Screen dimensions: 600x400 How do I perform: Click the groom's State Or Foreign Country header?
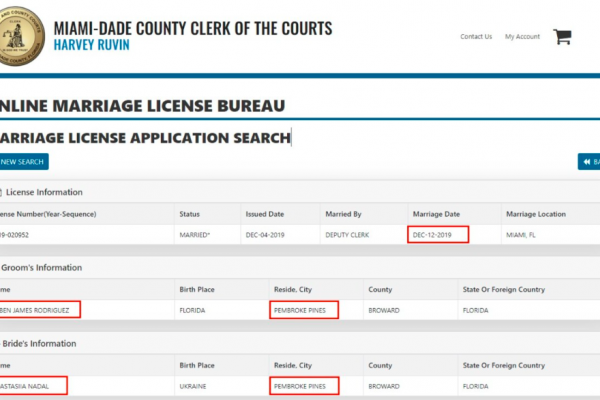click(504, 289)
